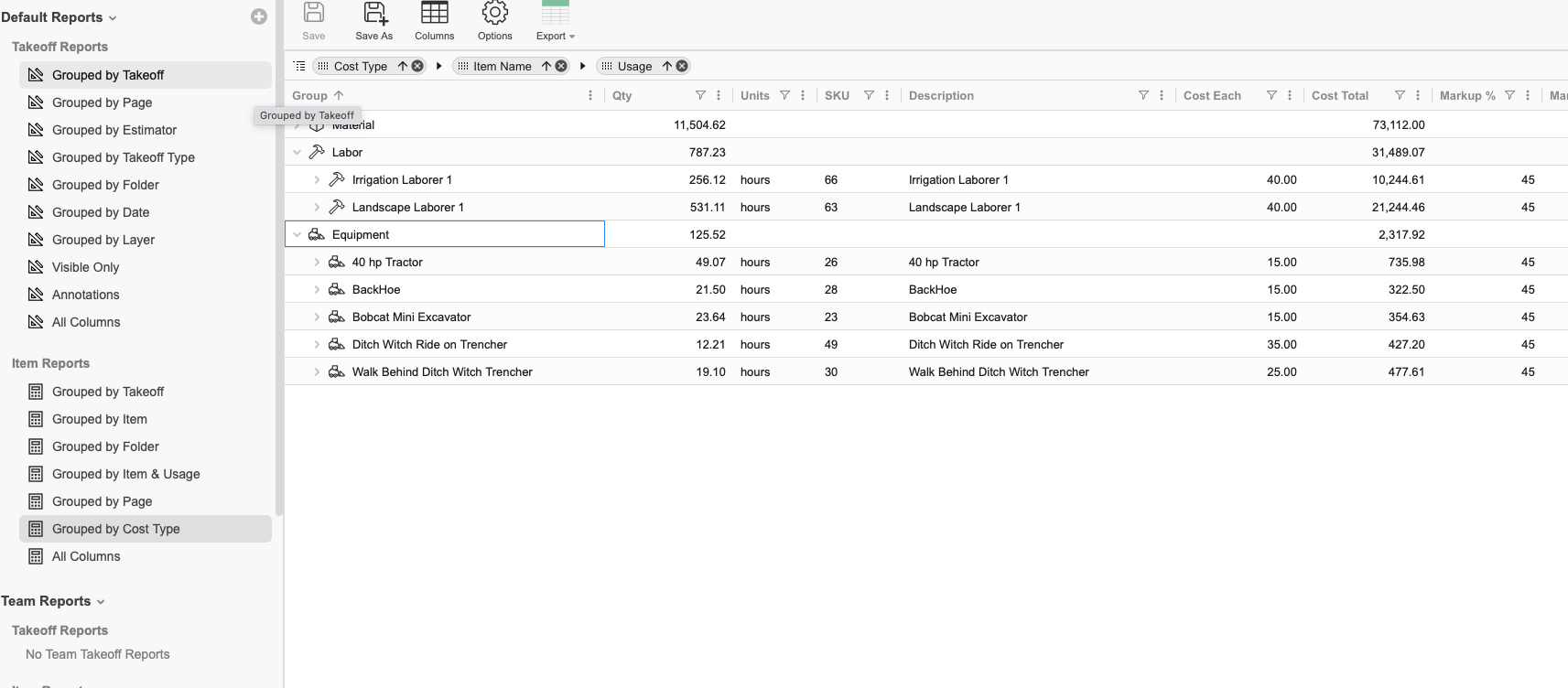Open the Group column menu dots
Image resolution: width=1568 pixels, height=688 pixels.
coord(590,95)
